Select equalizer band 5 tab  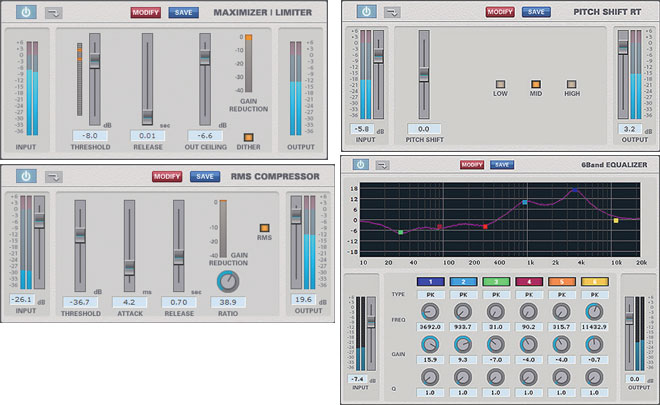pyautogui.click(x=563, y=282)
